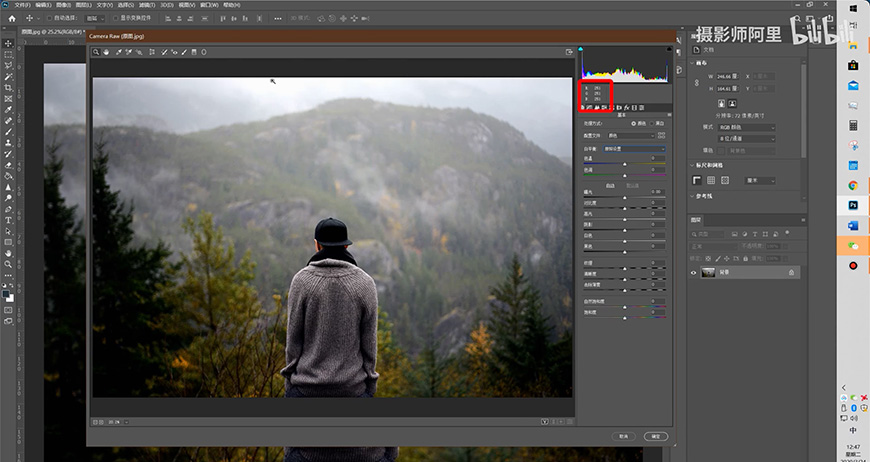The image size is (870, 462).
Task: Collapse the Guides section in Properties
Action: 692,196
